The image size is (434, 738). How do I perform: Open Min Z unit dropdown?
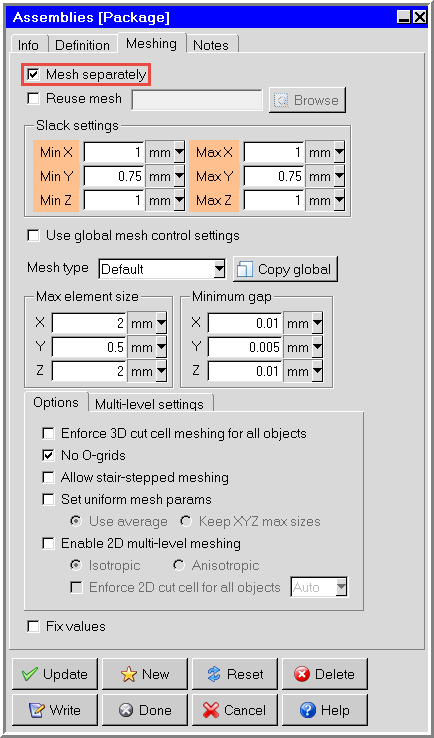pyautogui.click(x=179, y=201)
